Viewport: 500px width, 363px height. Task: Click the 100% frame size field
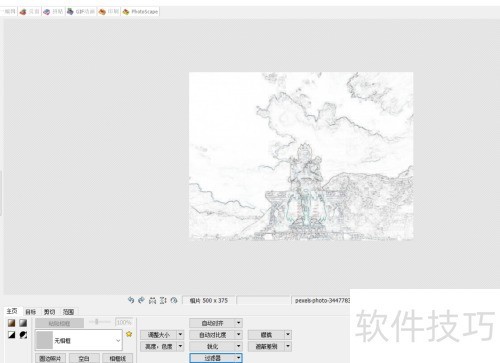(x=124, y=322)
